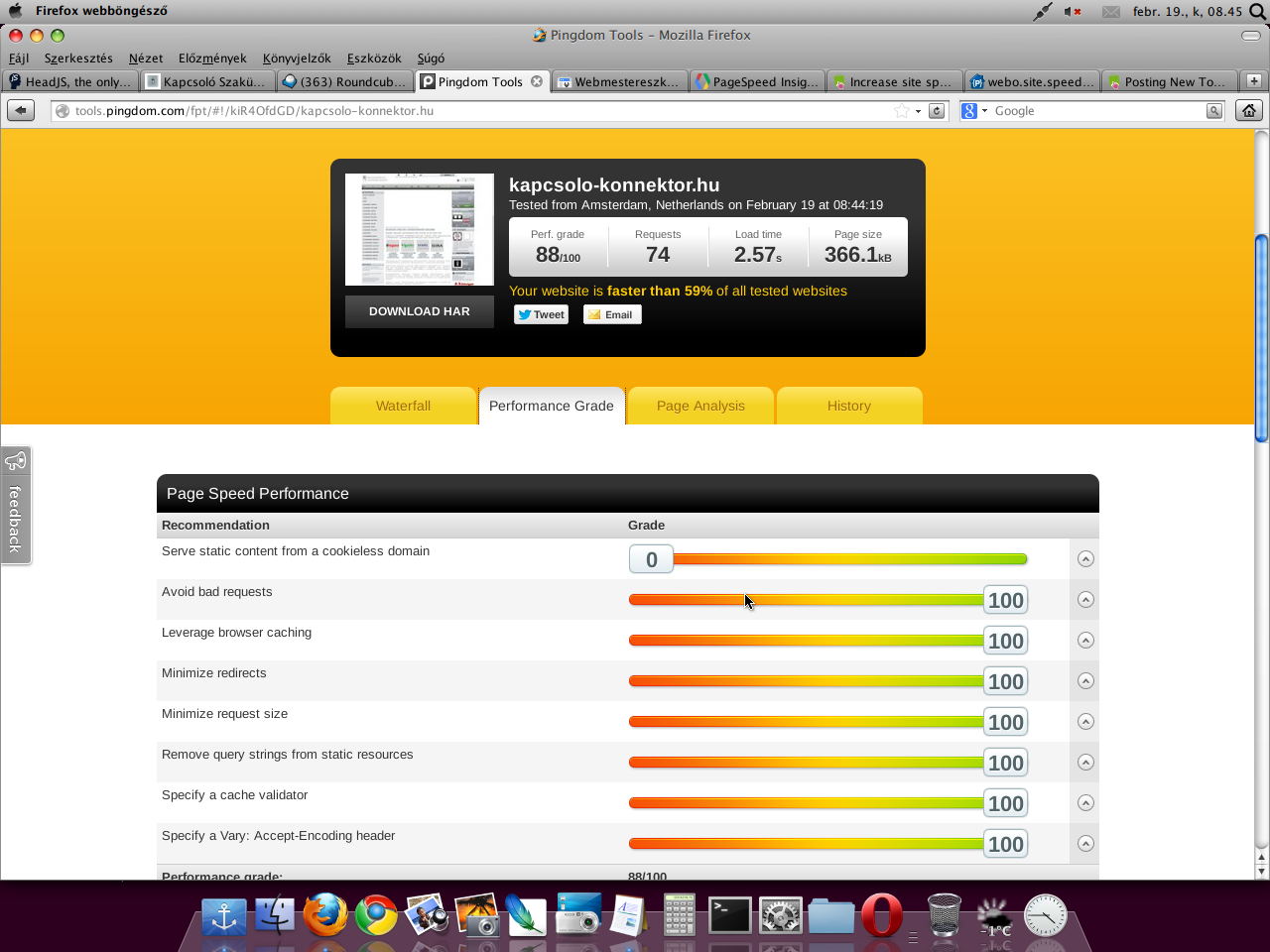Reload the page using the refresh icon
1270x952 pixels.
pos(936,111)
